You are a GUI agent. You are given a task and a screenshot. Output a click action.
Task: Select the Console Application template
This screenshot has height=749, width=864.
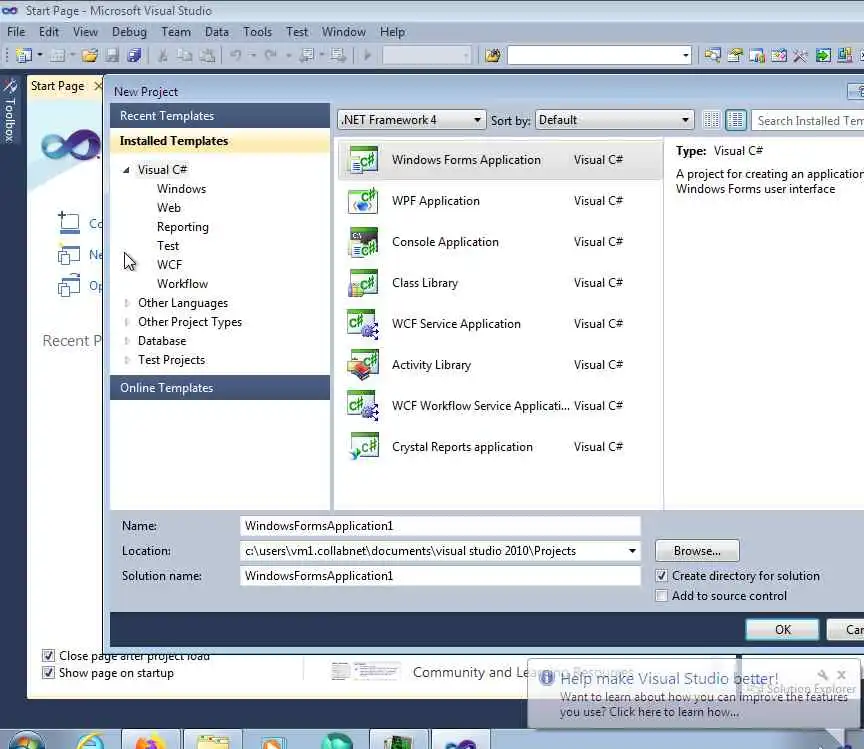coord(500,242)
